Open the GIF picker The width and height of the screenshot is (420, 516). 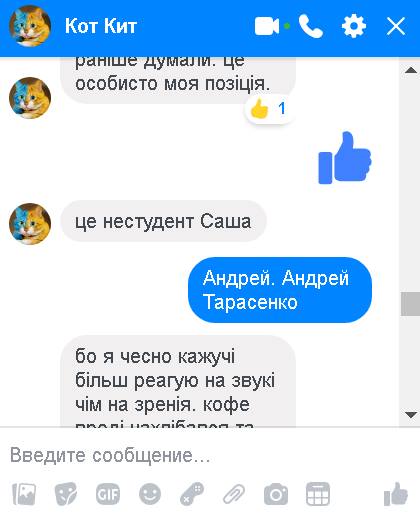coord(108,494)
